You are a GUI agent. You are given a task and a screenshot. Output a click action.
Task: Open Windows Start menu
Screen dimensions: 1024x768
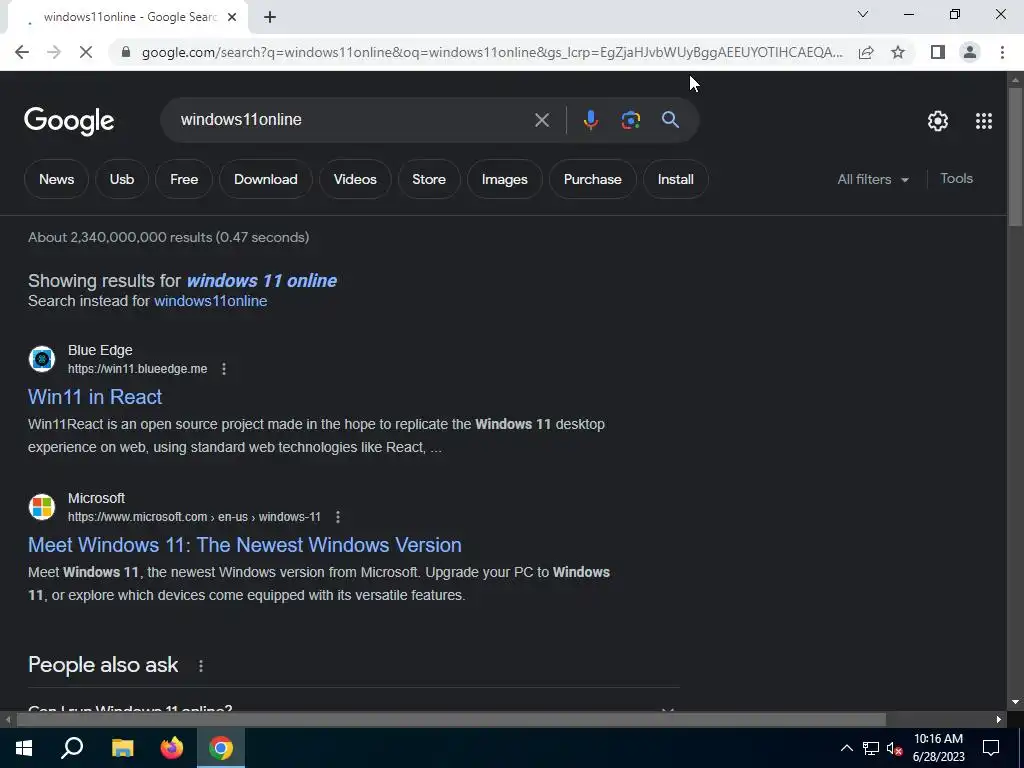click(24, 748)
